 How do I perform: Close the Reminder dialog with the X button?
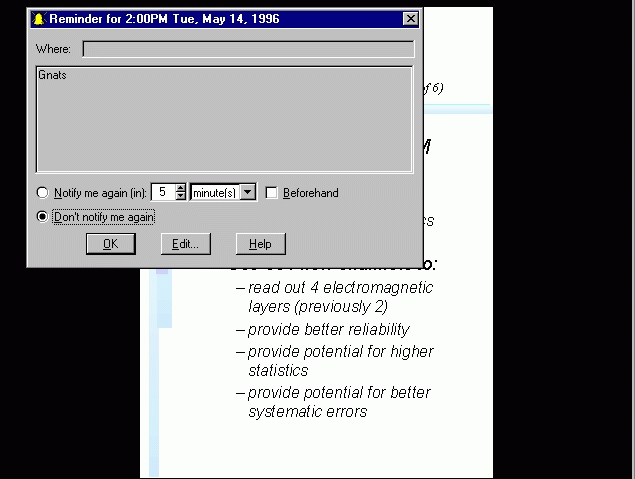click(x=411, y=19)
